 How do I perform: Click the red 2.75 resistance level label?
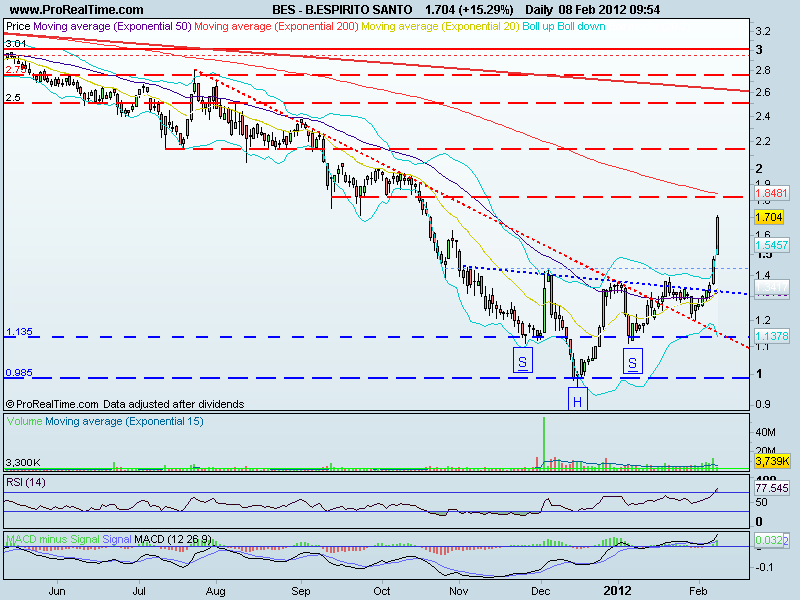pos(16,70)
